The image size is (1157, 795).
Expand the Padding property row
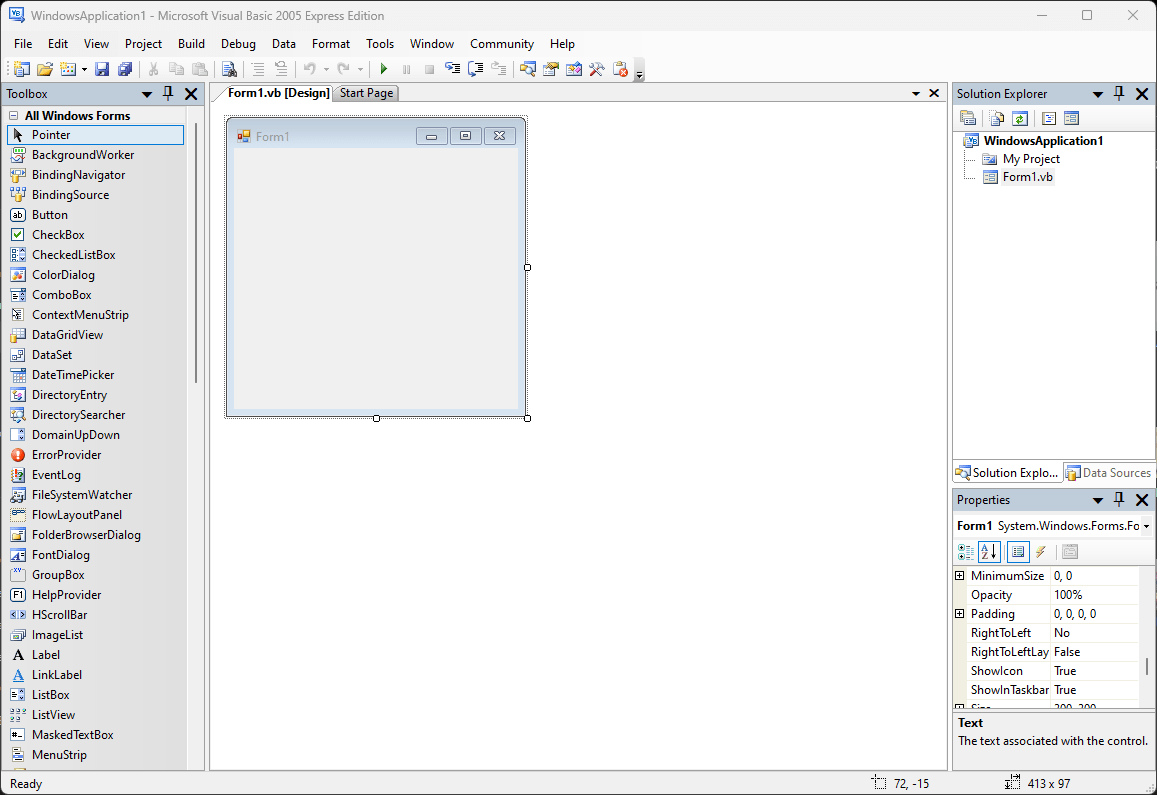pos(959,613)
